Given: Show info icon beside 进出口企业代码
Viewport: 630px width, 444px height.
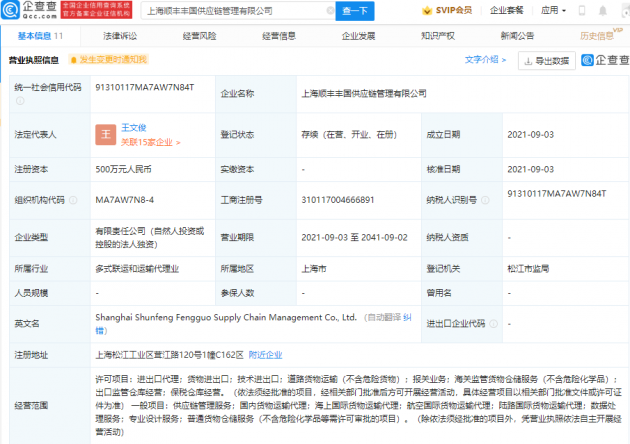Looking at the screenshot, I should tap(494, 323).
